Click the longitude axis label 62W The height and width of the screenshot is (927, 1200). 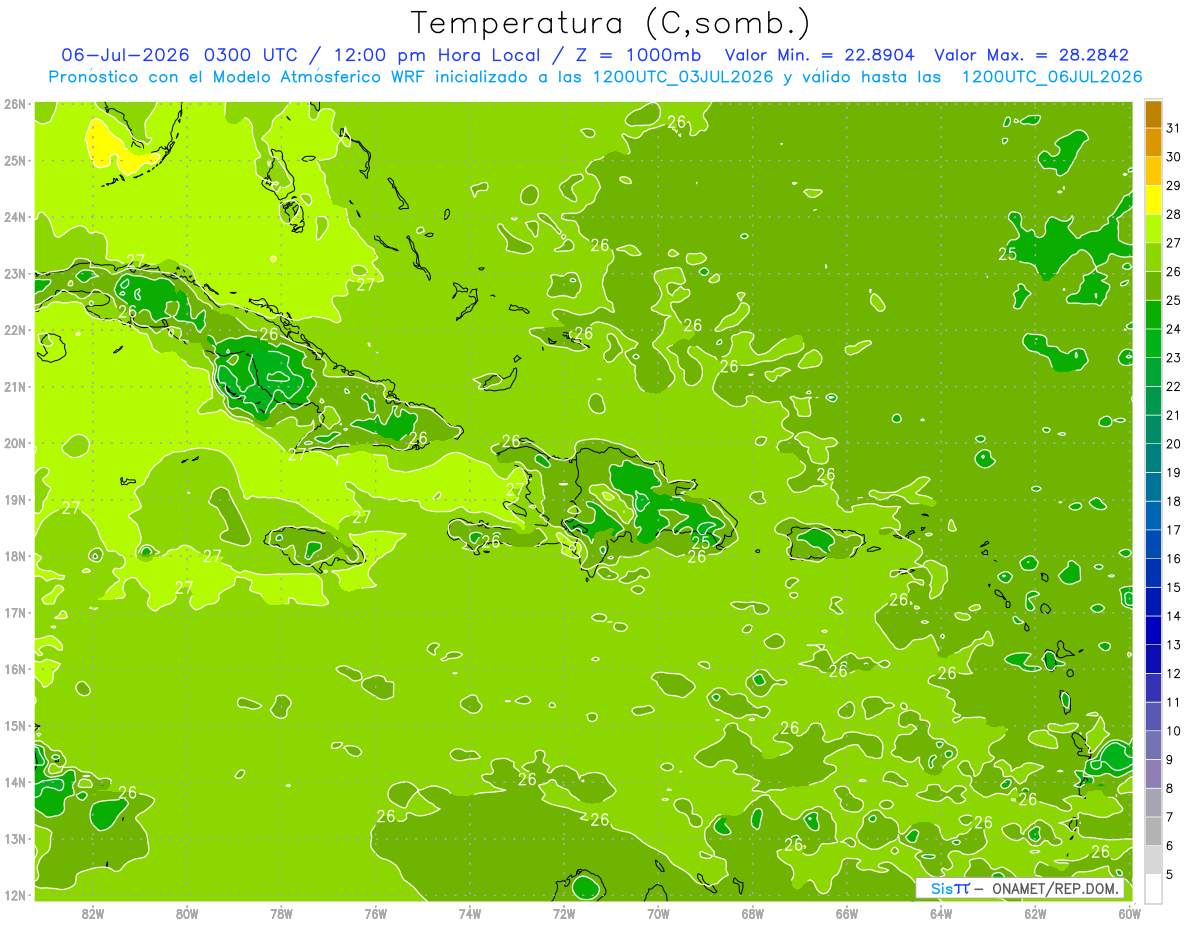coord(1035,913)
